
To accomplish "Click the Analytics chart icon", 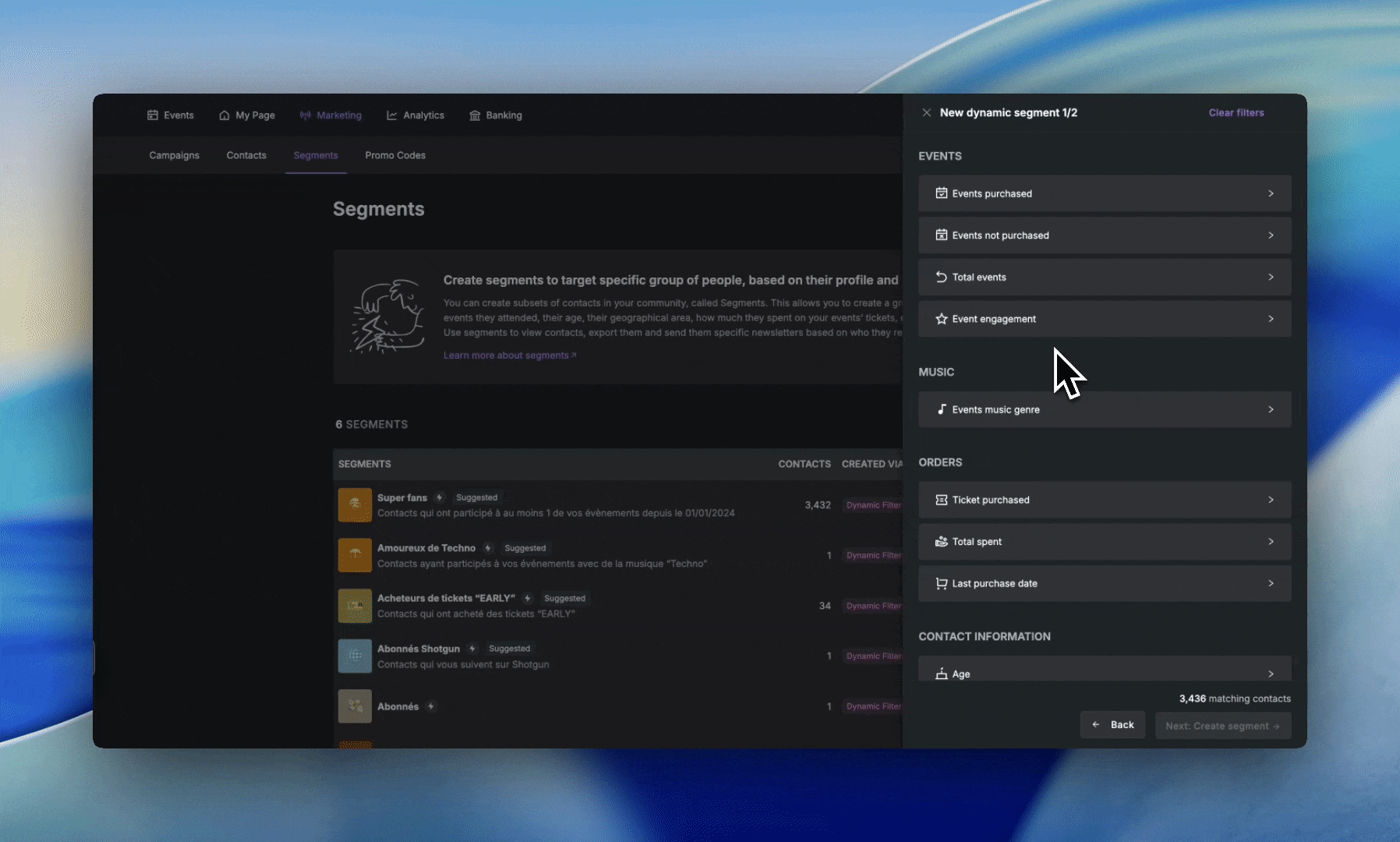I will click(x=392, y=115).
